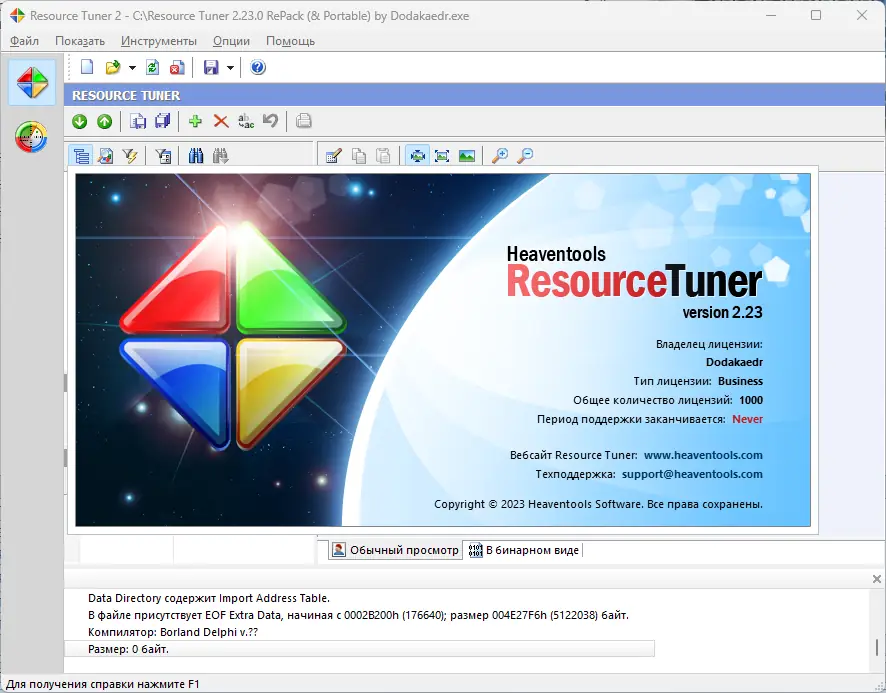Image resolution: width=886 pixels, height=693 pixels.
Task: Toggle the actual-size image frame icon
Action: [x=442, y=155]
